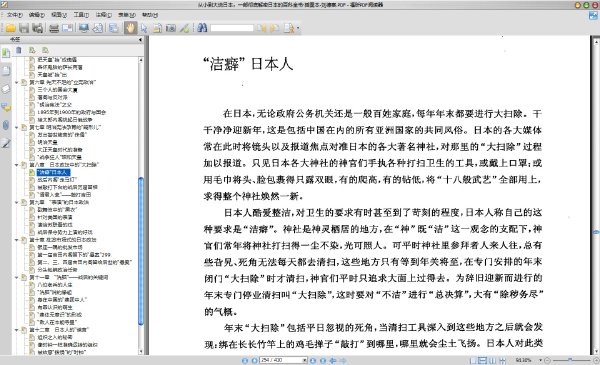Toggle single page layout in status bar

[x=473, y=360]
